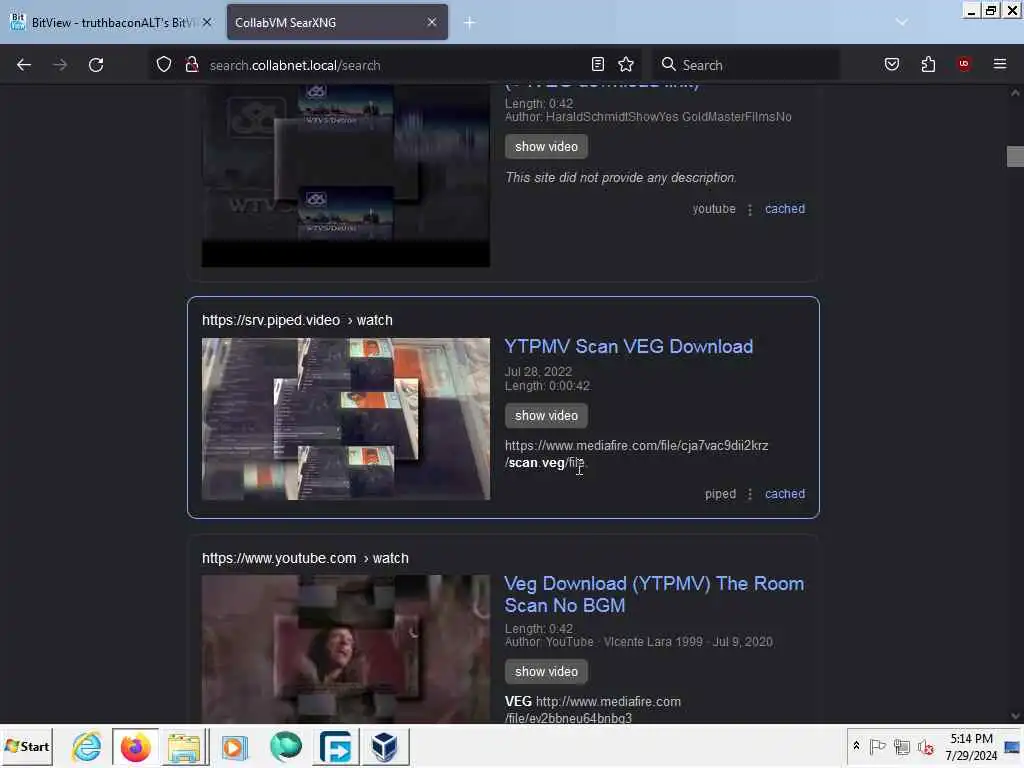
Task: Open Windows Media Player taskbar icon
Action: (x=234, y=746)
